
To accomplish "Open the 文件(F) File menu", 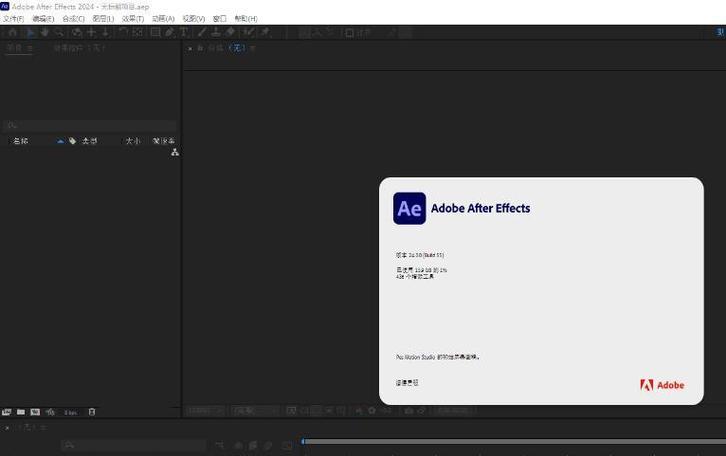I will [14, 19].
